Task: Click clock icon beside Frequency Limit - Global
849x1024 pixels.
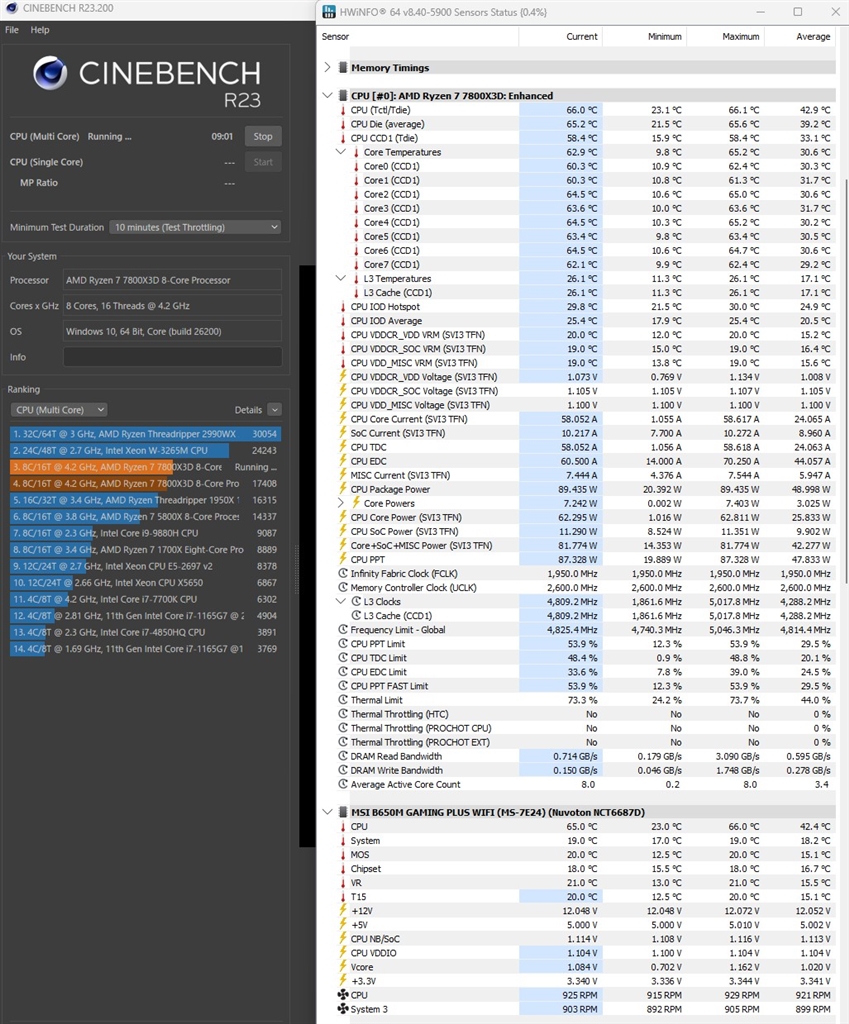Action: 343,630
